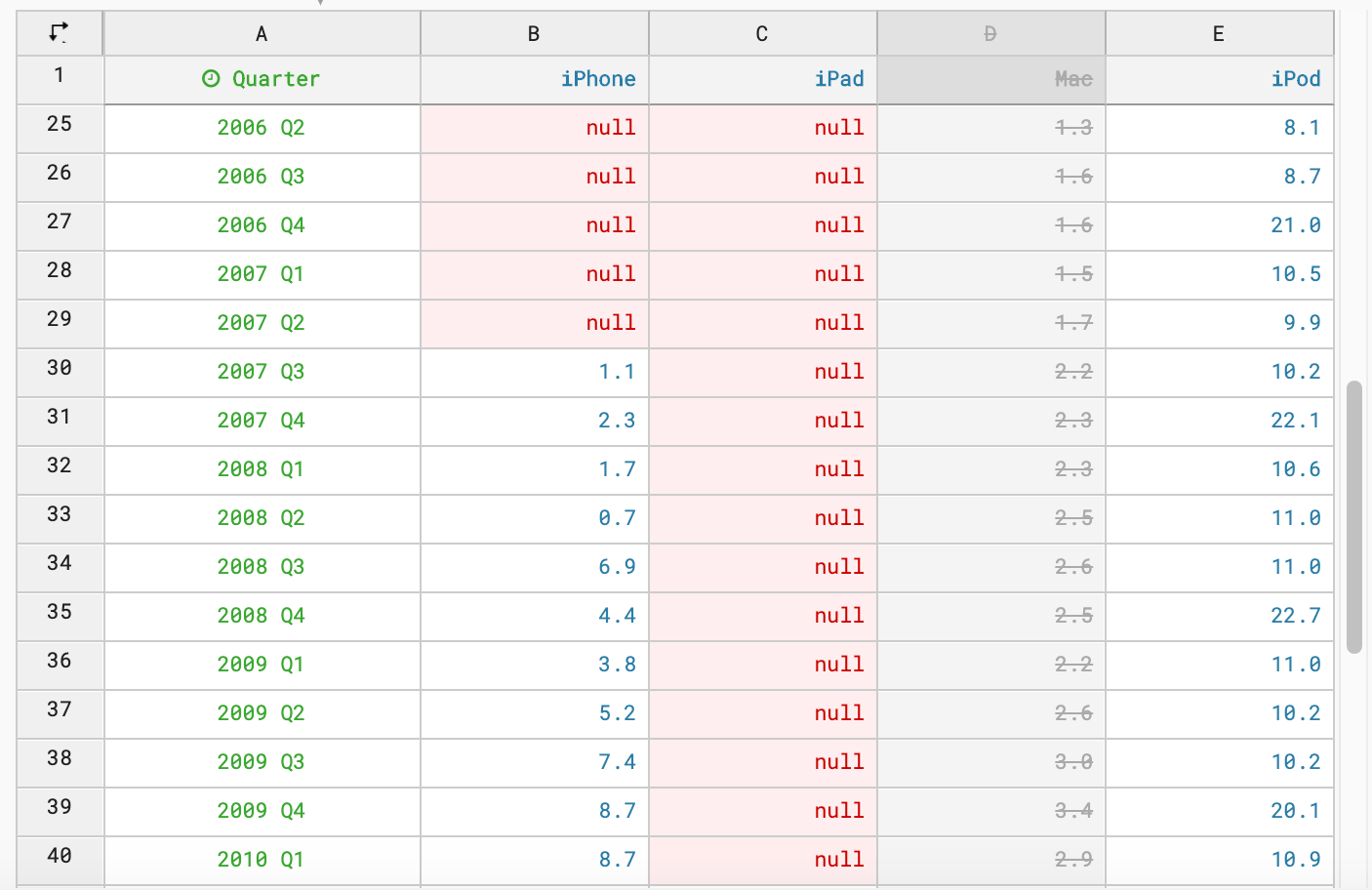Select column B header
Image resolution: width=1372 pixels, height=890 pixels.
[x=534, y=34]
